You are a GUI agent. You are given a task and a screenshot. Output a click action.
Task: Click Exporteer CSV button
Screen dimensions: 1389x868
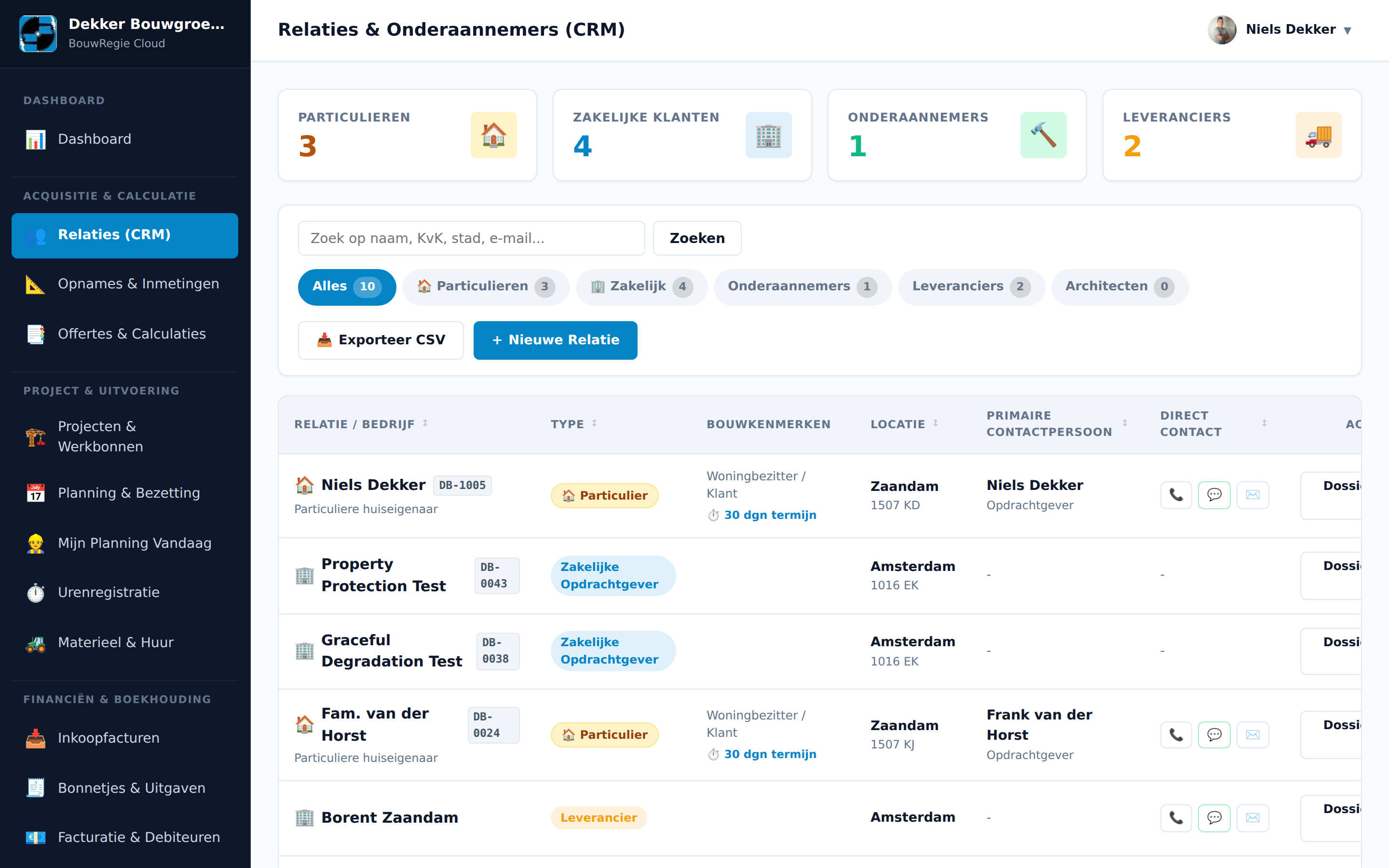click(381, 340)
